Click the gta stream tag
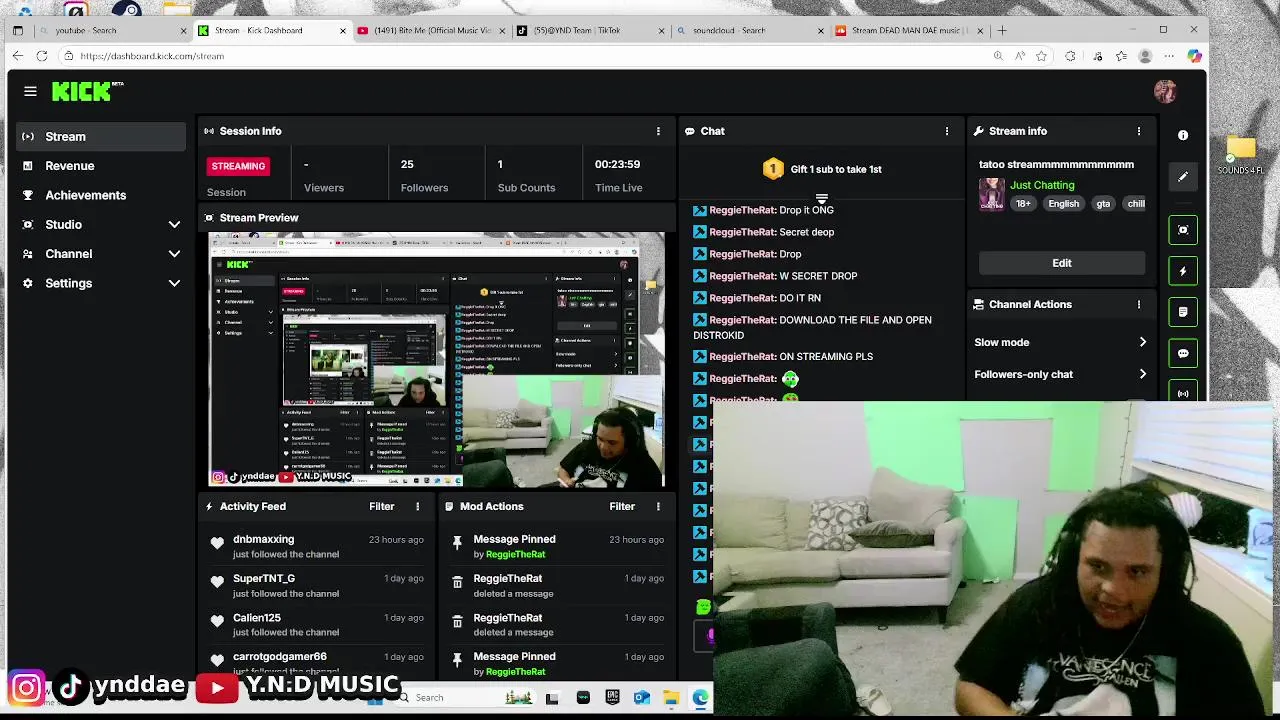 [1103, 204]
